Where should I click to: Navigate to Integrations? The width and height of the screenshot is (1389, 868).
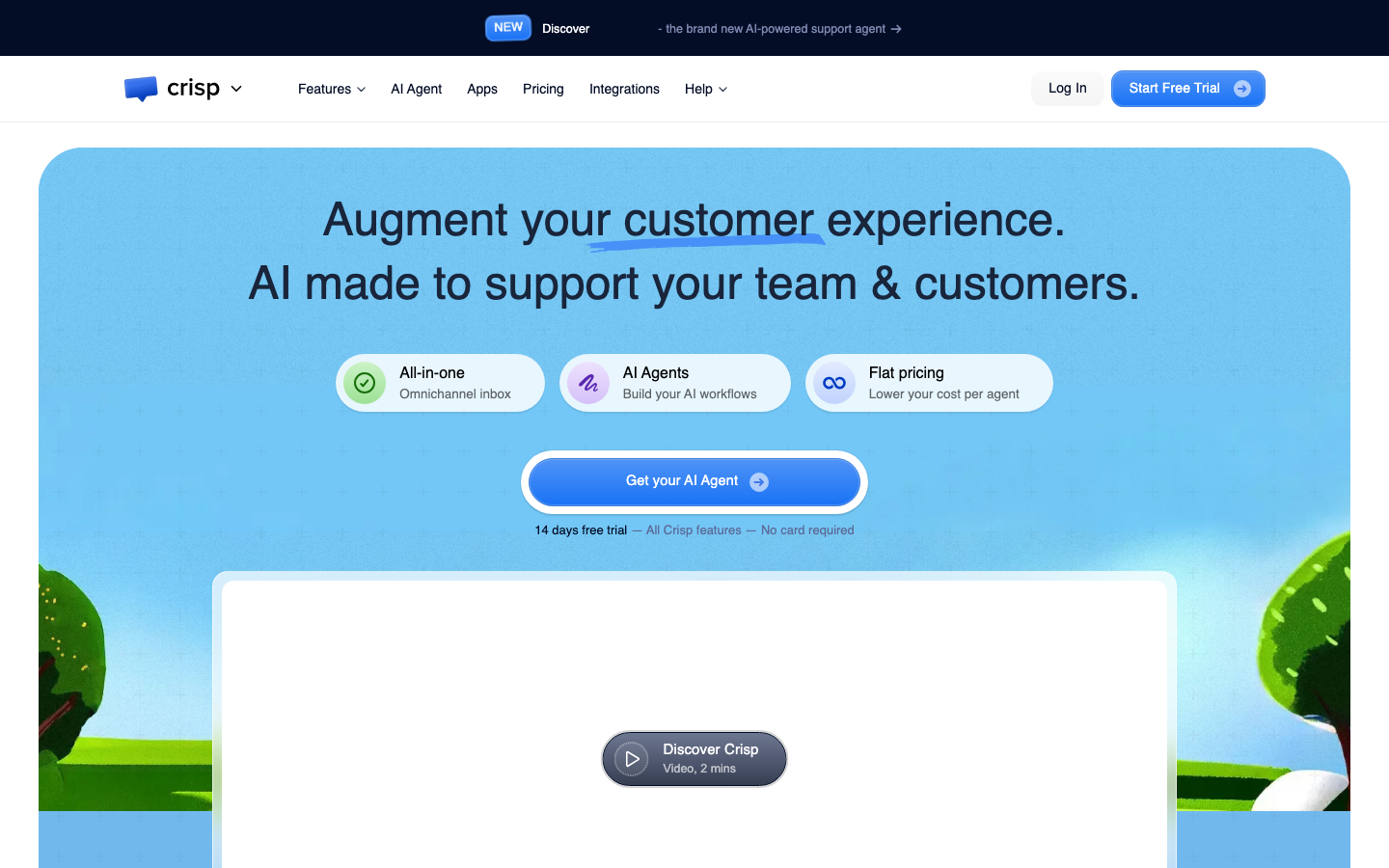(x=624, y=89)
